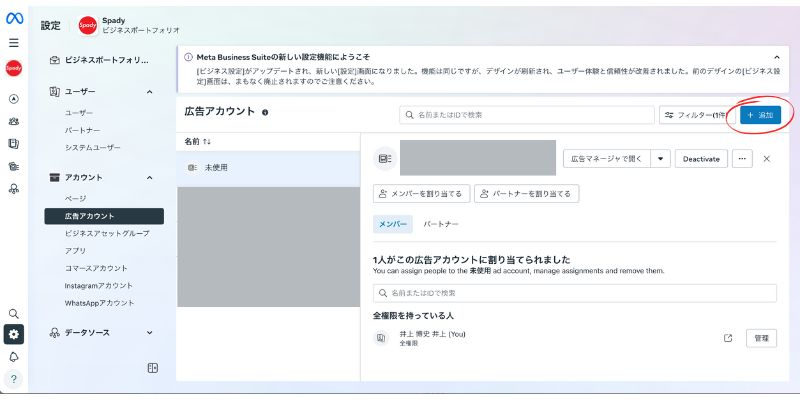Expand the データソース section
Image resolution: width=800 pixels, height=400 pixels.
click(149, 333)
